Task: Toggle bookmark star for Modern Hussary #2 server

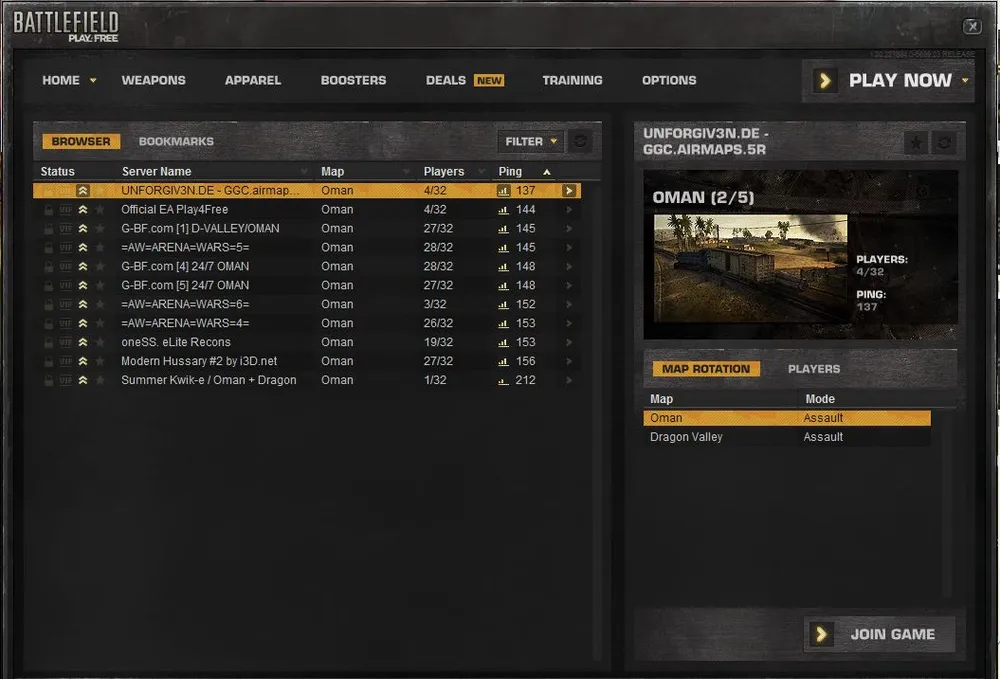Action: click(x=100, y=361)
